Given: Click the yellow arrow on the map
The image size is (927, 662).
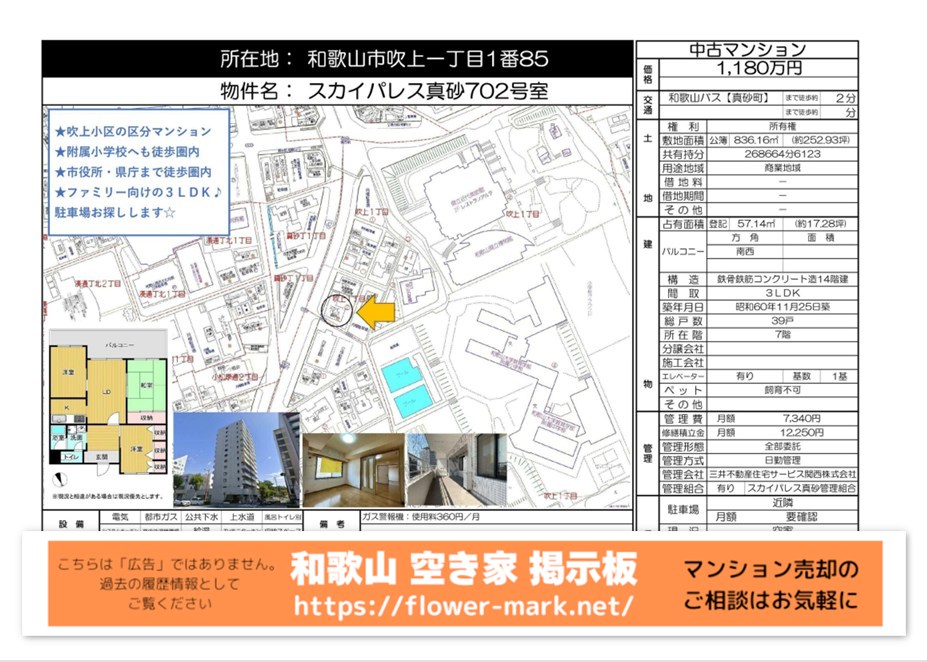Looking at the screenshot, I should [377, 311].
